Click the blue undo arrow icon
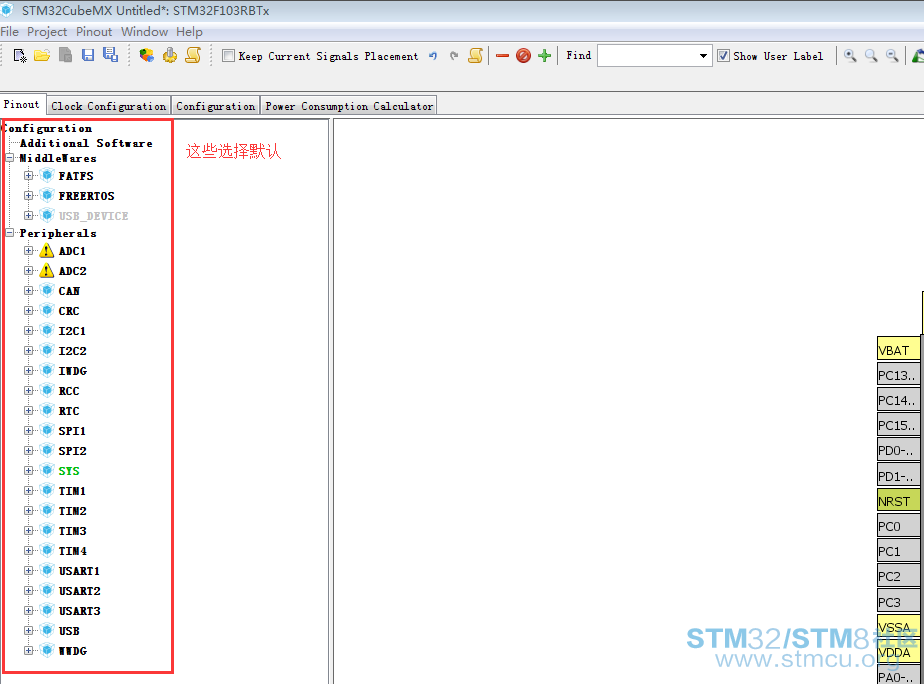 click(x=433, y=56)
